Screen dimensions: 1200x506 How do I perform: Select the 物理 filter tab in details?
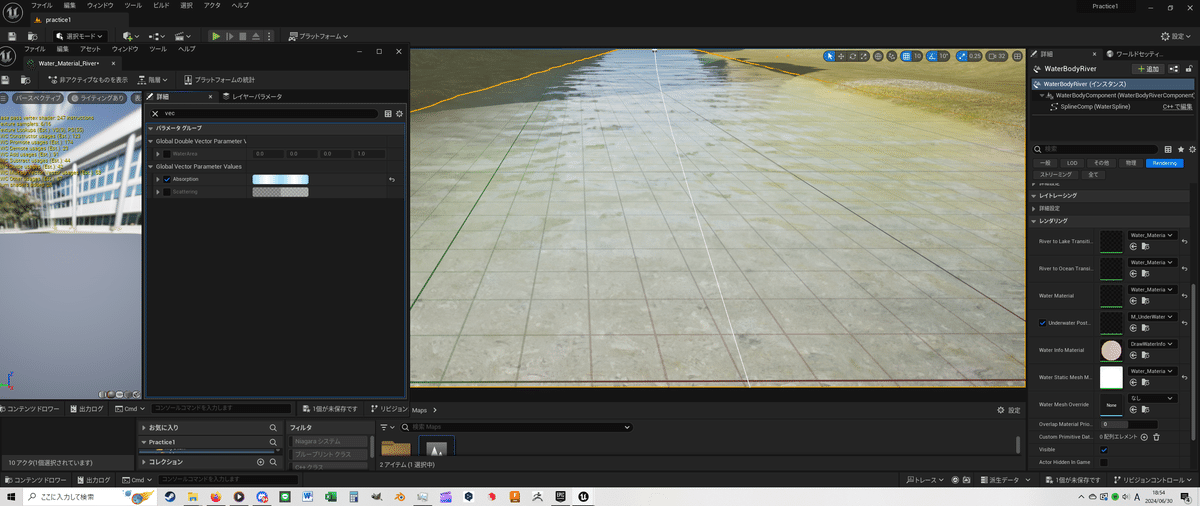1130,162
